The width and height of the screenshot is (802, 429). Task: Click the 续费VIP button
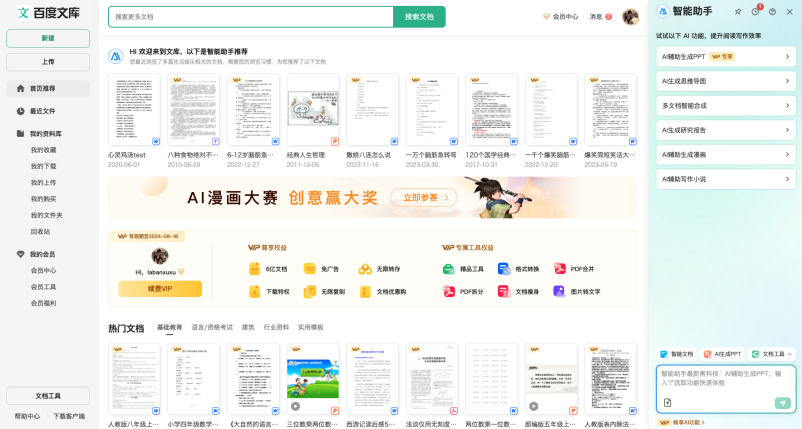pyautogui.click(x=160, y=289)
